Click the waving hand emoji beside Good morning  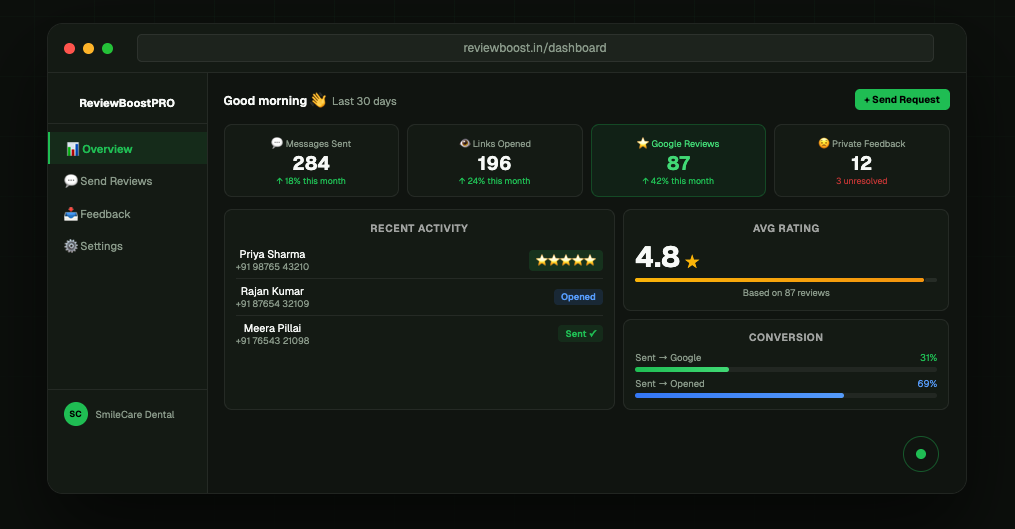[x=318, y=100]
